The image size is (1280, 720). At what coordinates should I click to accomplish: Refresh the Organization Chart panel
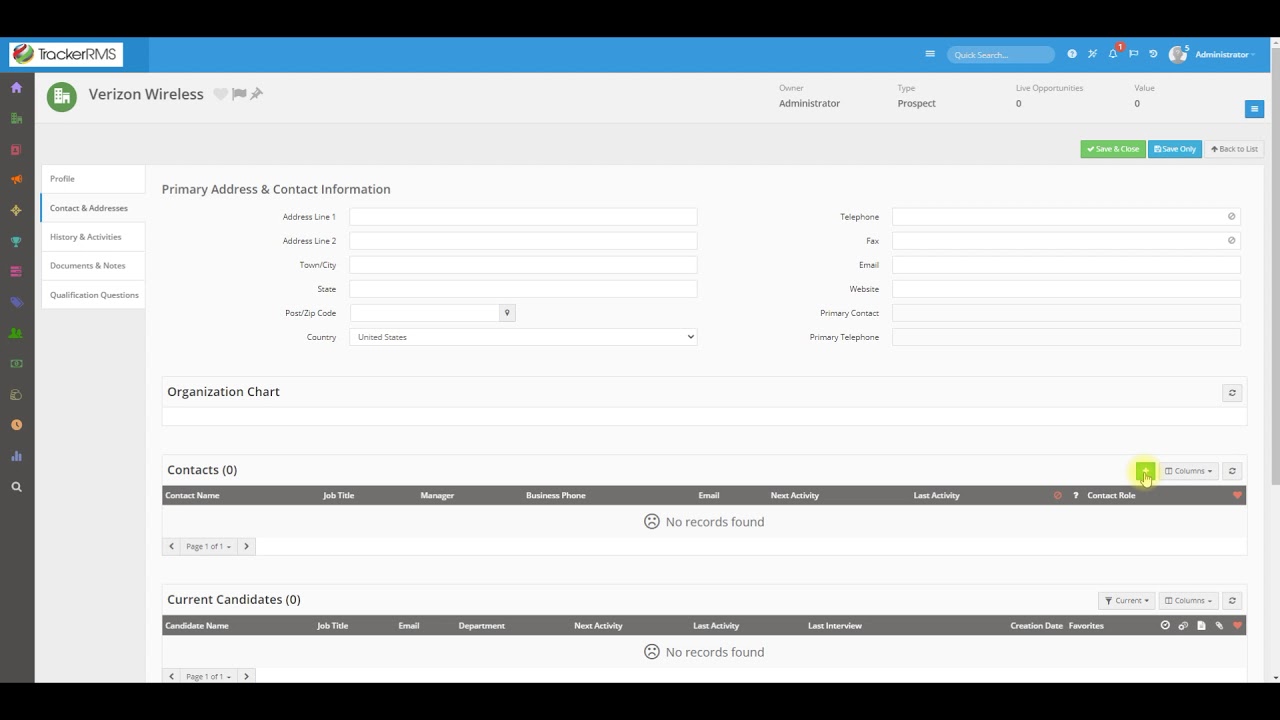coord(1232,393)
